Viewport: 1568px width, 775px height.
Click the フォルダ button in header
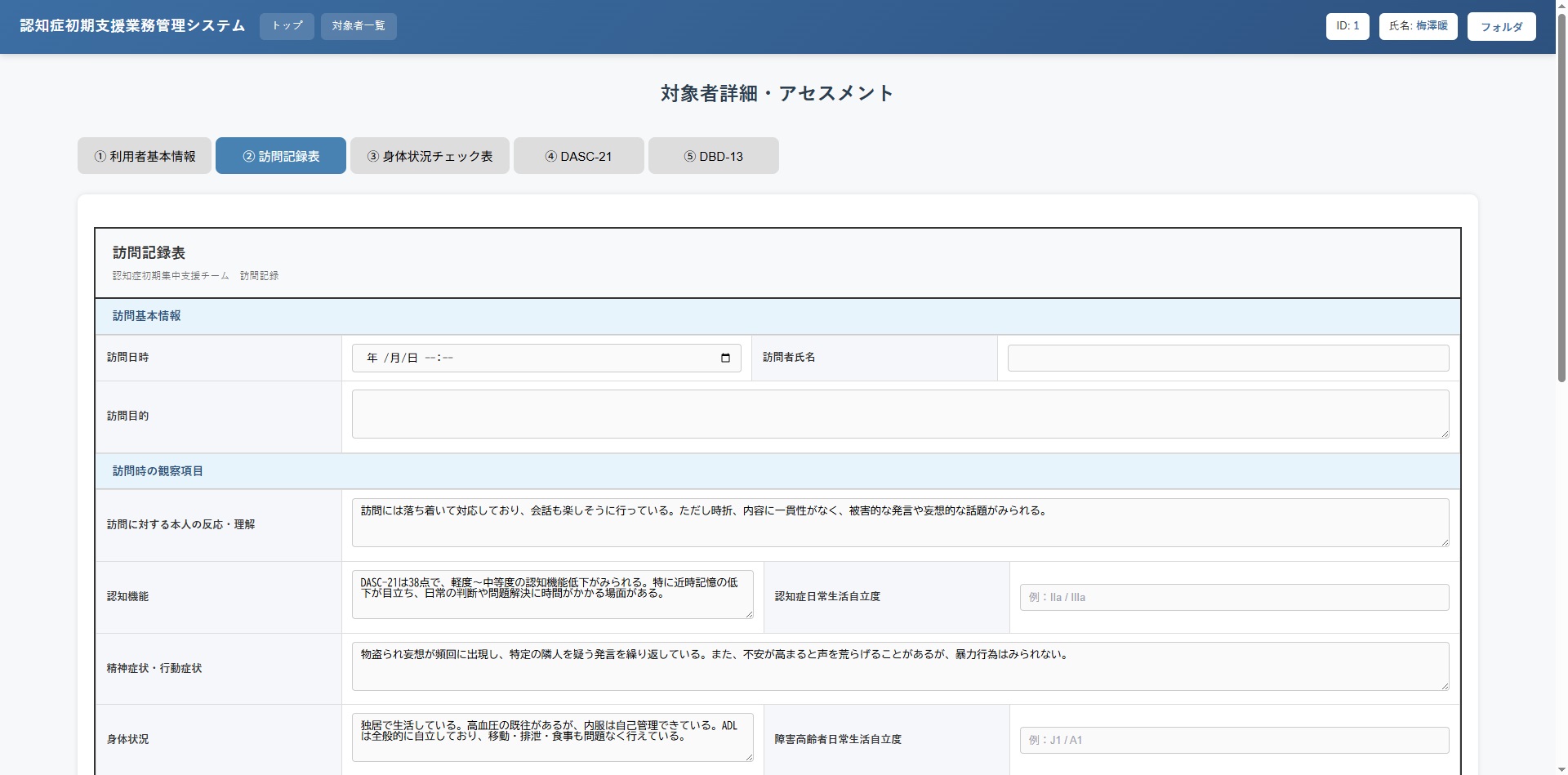1501,27
